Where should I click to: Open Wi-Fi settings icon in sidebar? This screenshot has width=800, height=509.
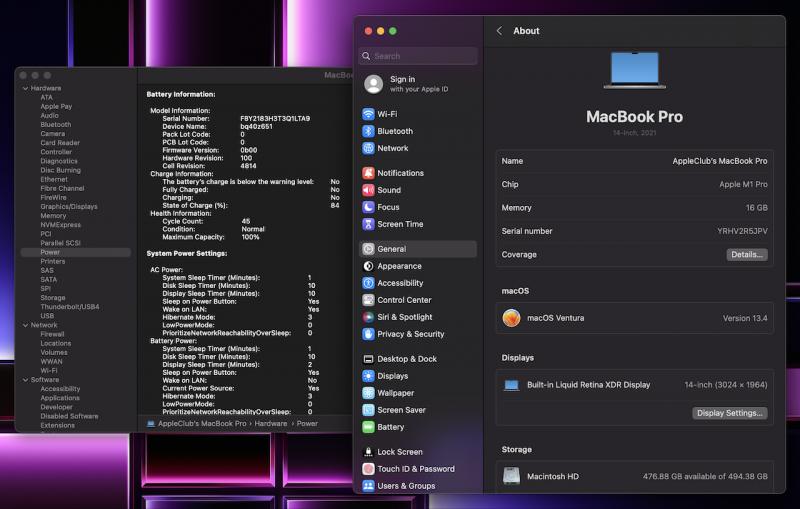[368, 114]
